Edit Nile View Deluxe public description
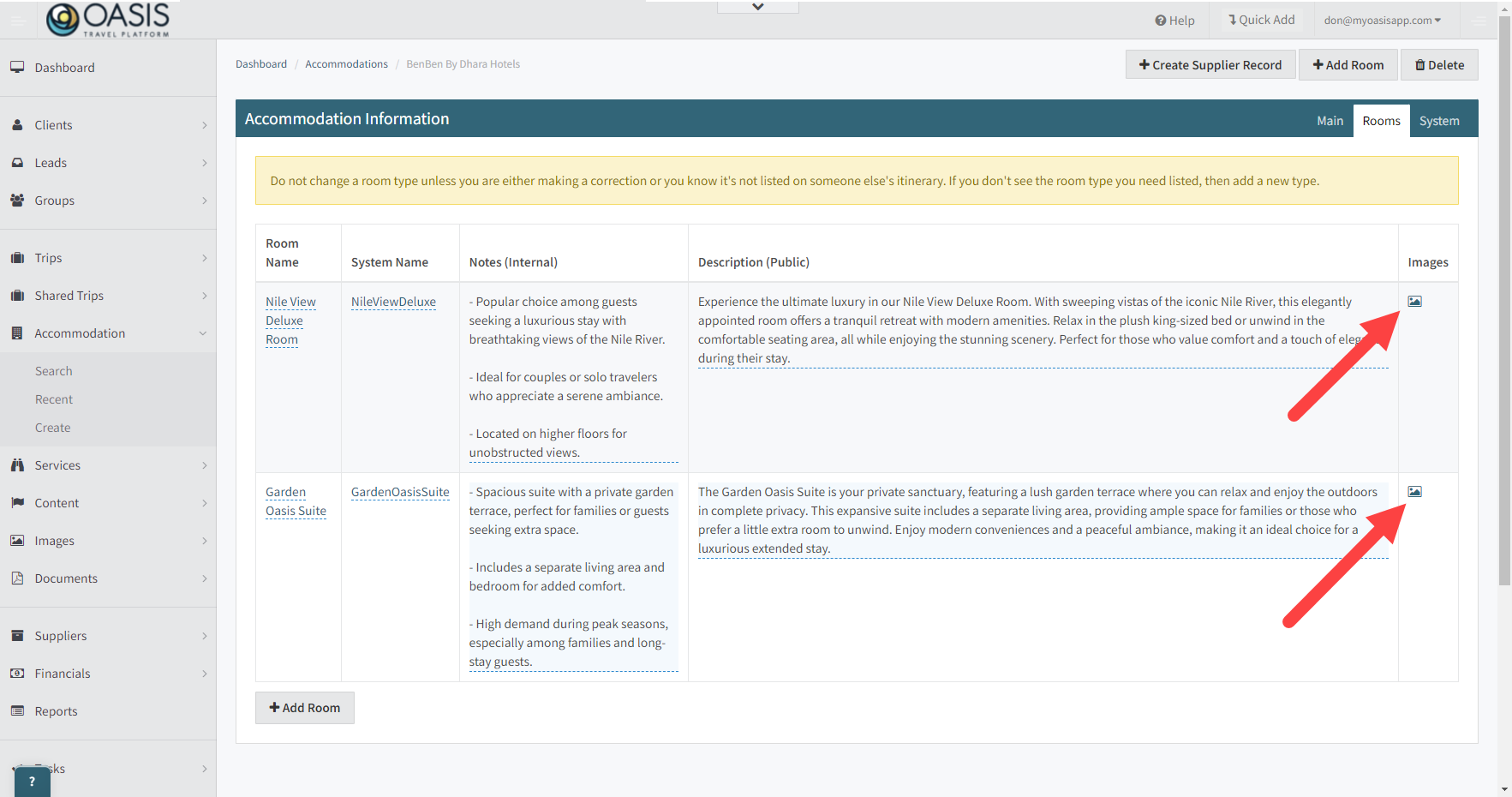Screen dimensions: 1512x797 [1043, 330]
